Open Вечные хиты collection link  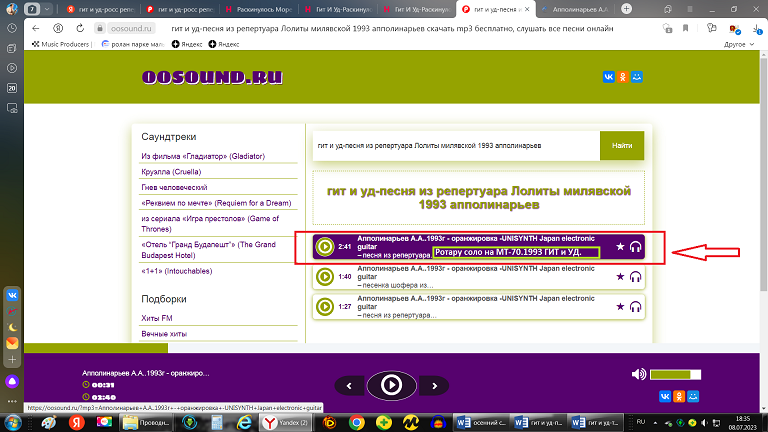point(164,334)
